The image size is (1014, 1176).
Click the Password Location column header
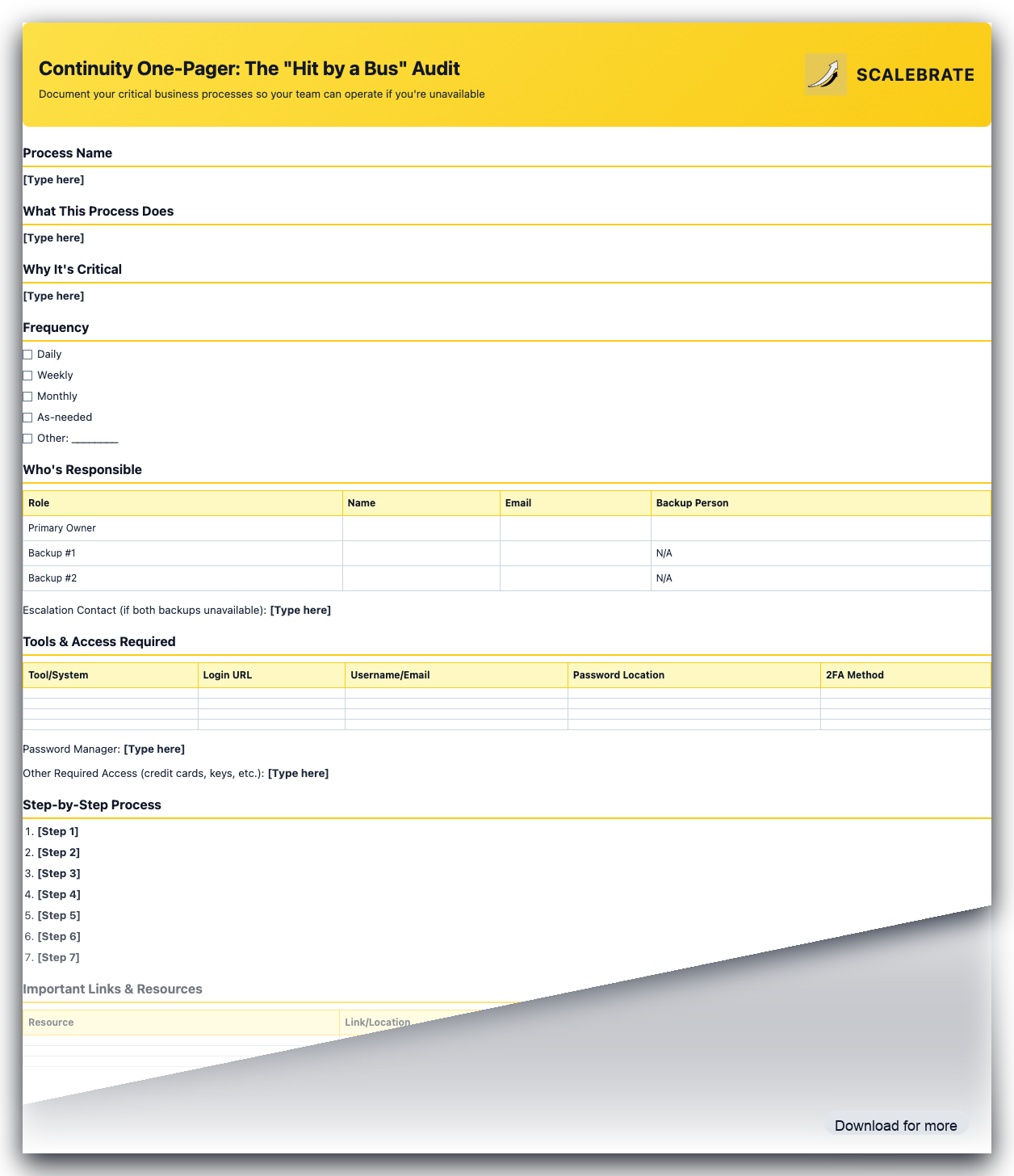pos(694,675)
